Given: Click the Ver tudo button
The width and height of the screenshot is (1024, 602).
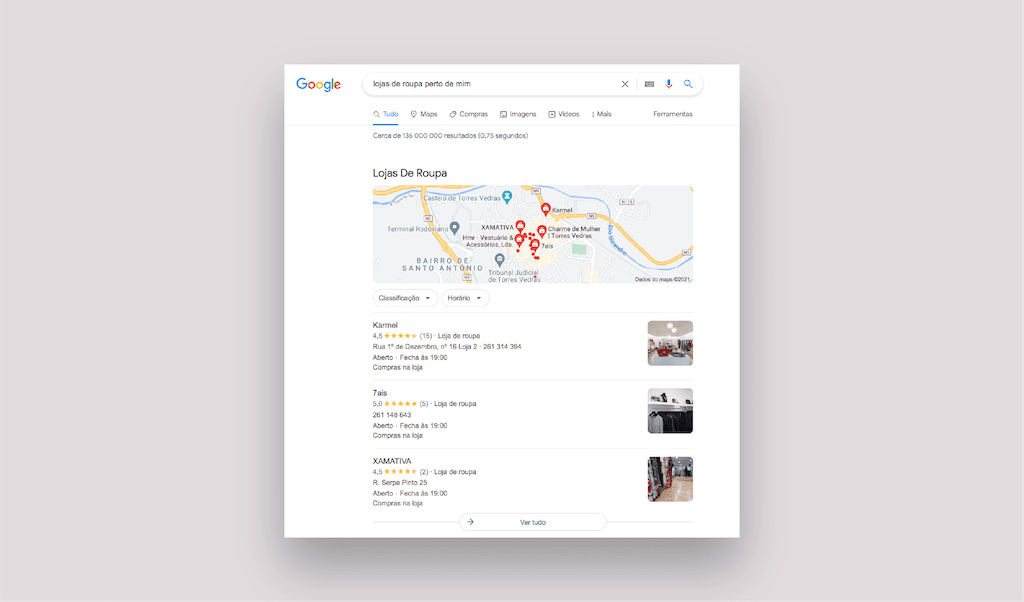Looking at the screenshot, I should [x=532, y=522].
